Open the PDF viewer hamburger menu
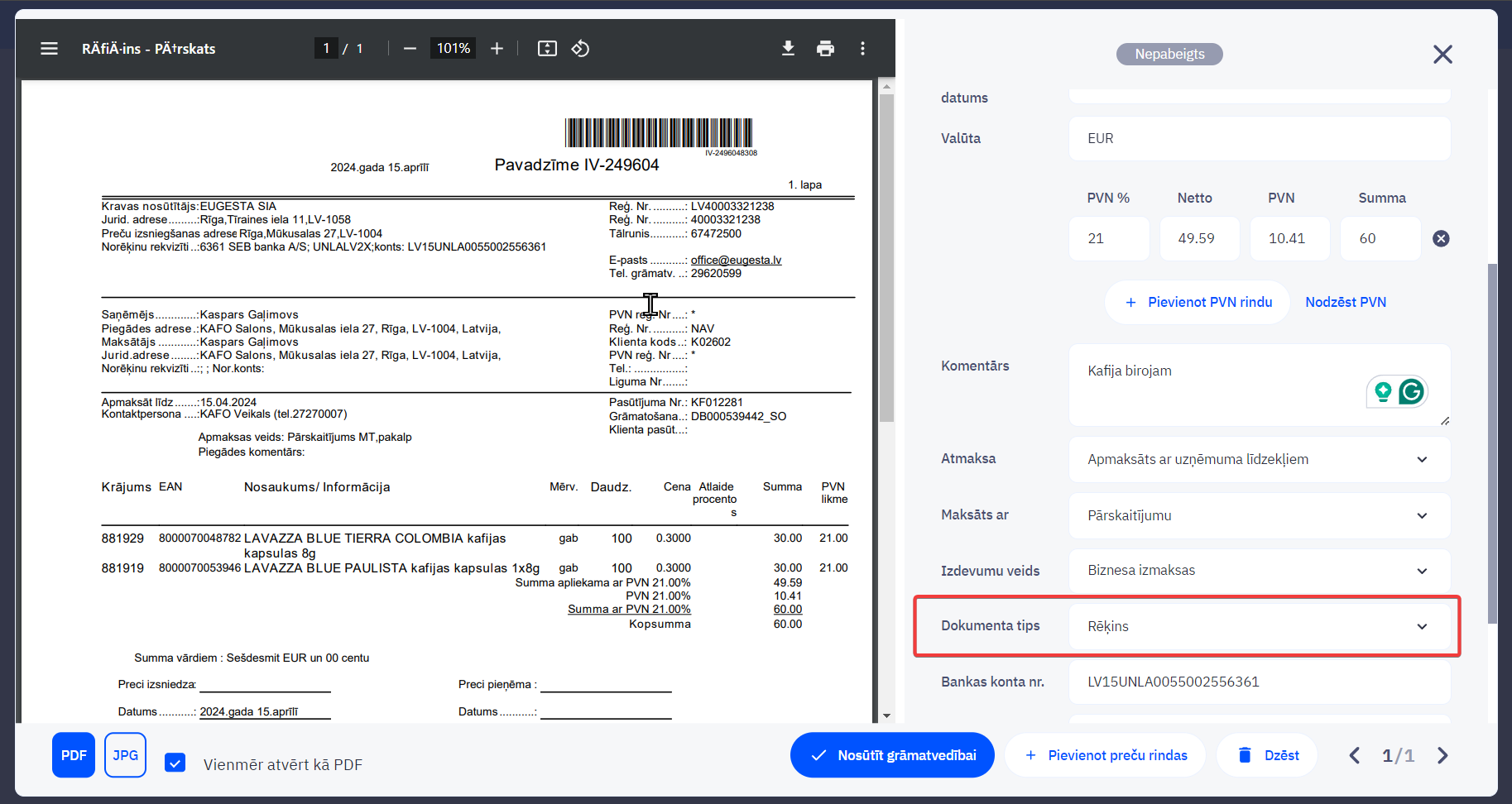 tap(49, 49)
